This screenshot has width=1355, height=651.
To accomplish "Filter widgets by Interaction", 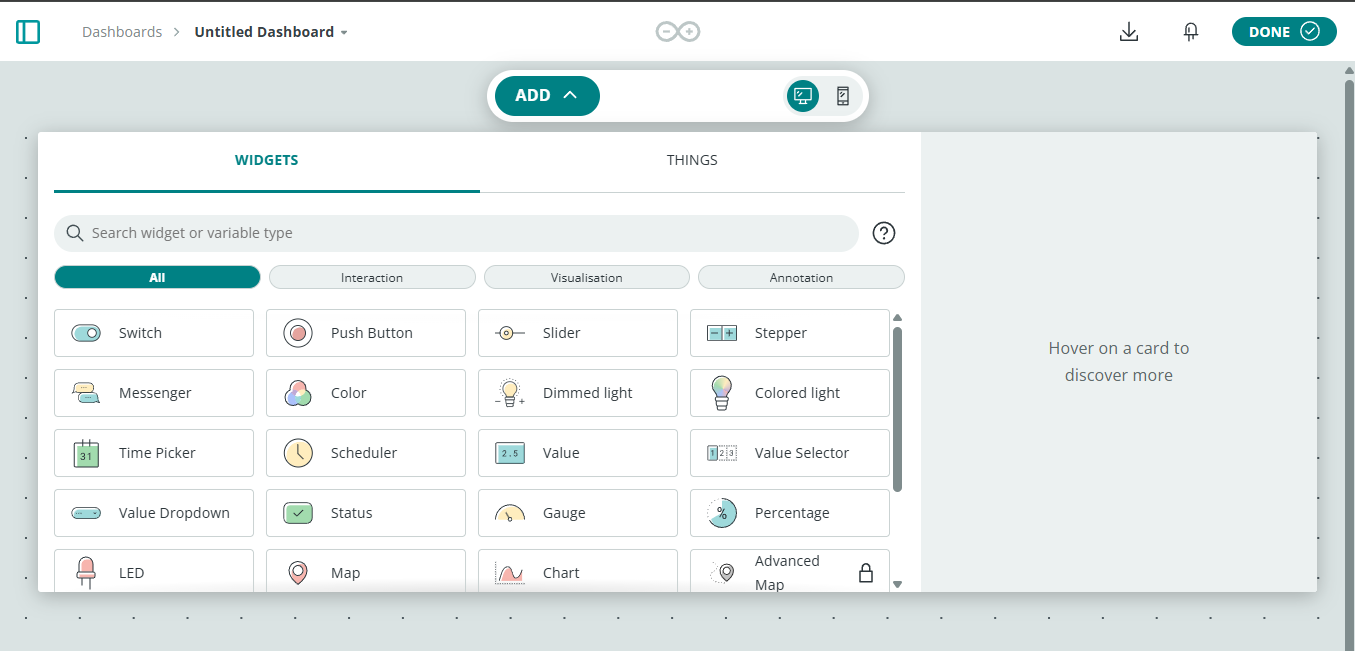I will (371, 277).
